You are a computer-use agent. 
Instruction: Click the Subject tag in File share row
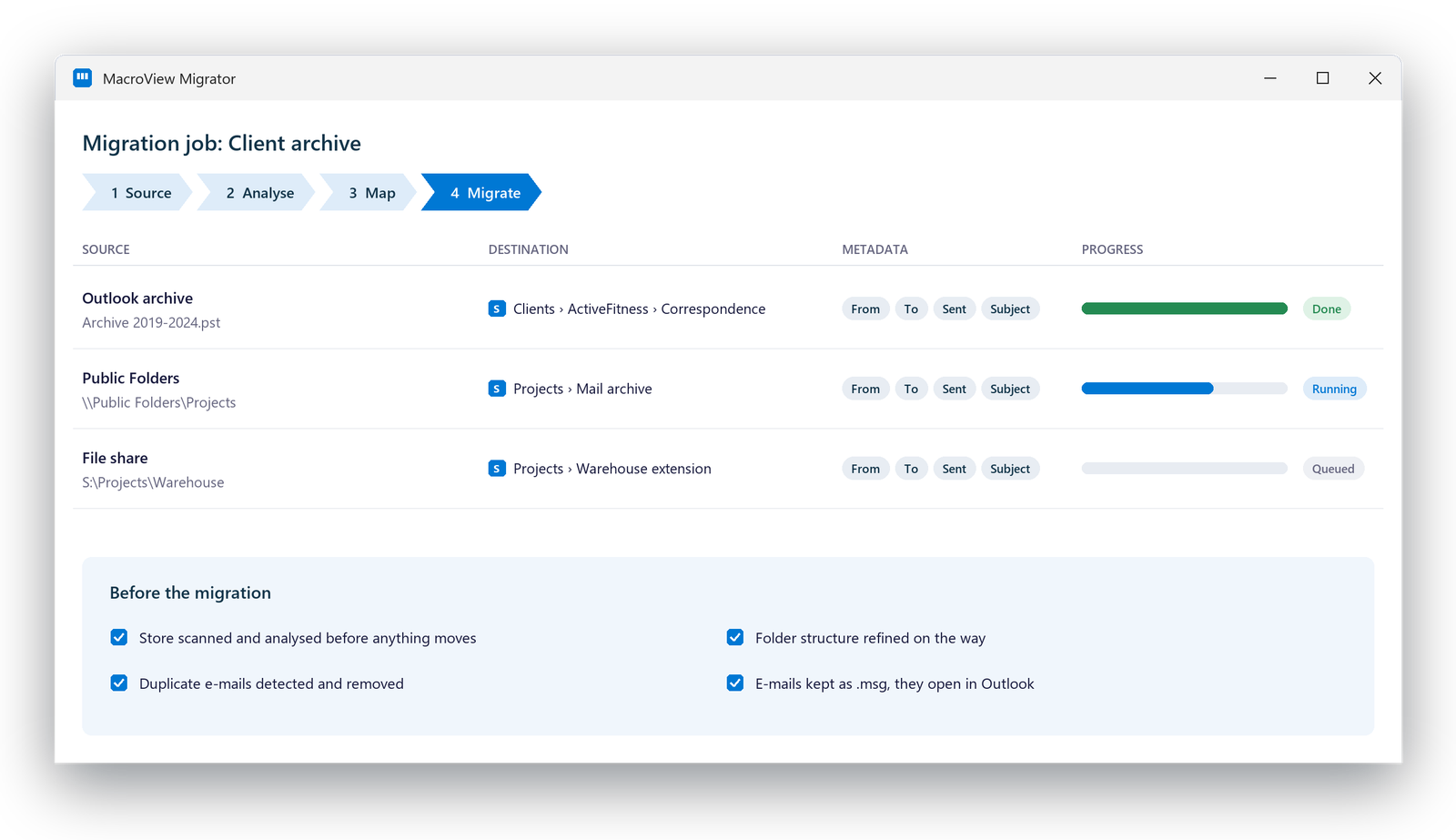click(1010, 469)
